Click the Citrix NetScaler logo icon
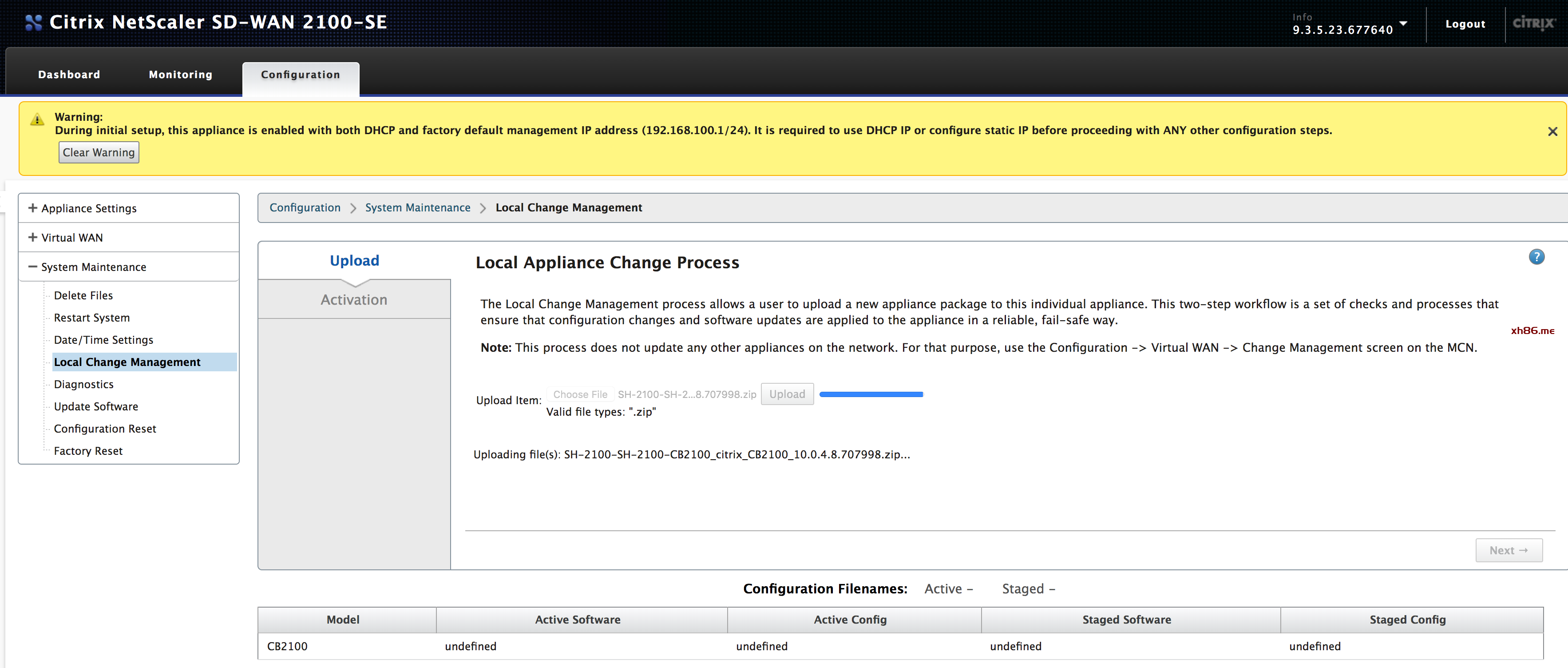This screenshot has height=668, width=1568. point(33,23)
